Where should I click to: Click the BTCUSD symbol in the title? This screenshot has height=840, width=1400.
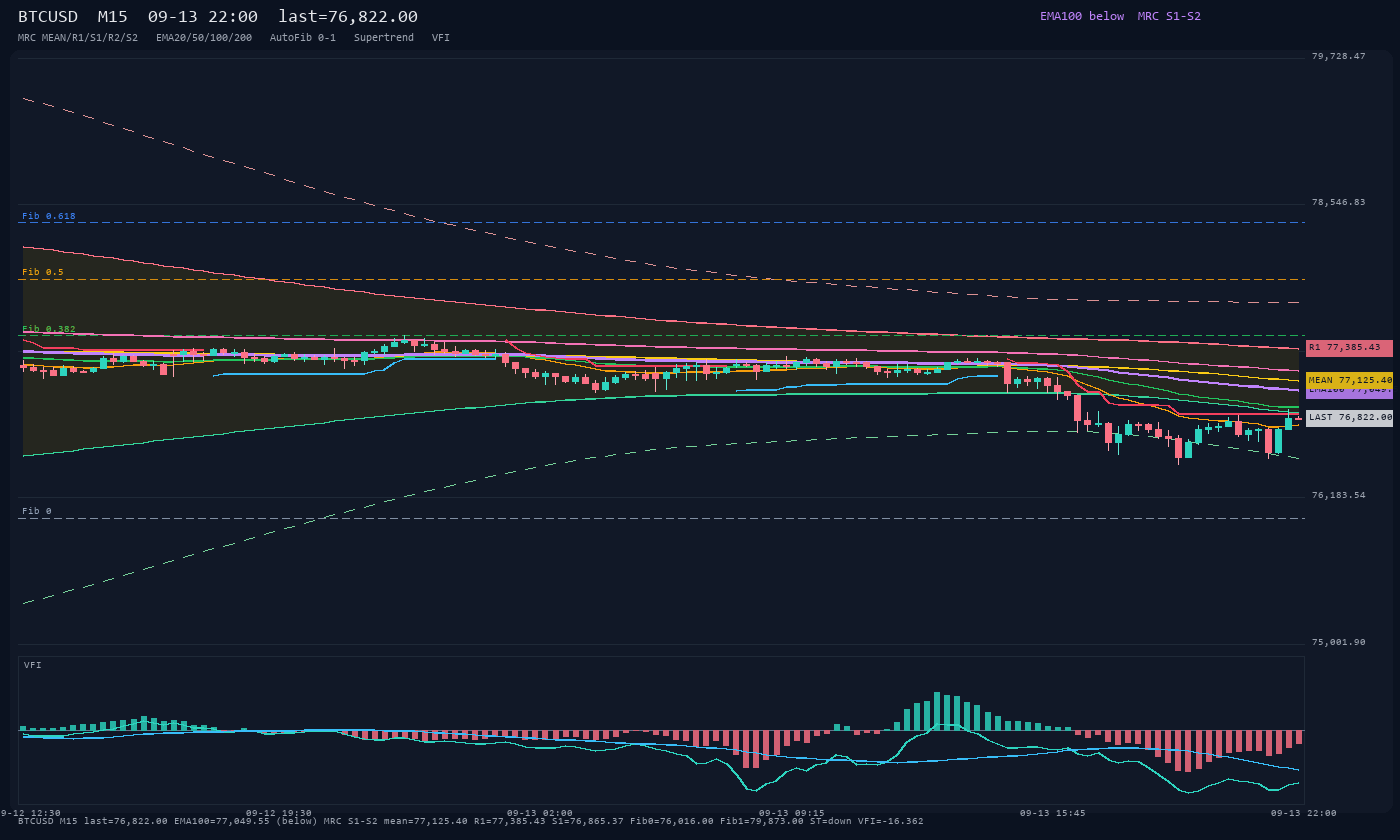click(48, 17)
